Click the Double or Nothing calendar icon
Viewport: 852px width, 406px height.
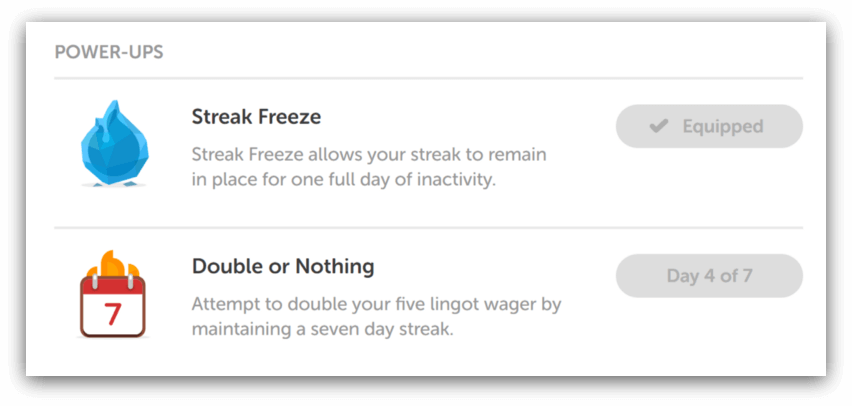click(x=112, y=294)
